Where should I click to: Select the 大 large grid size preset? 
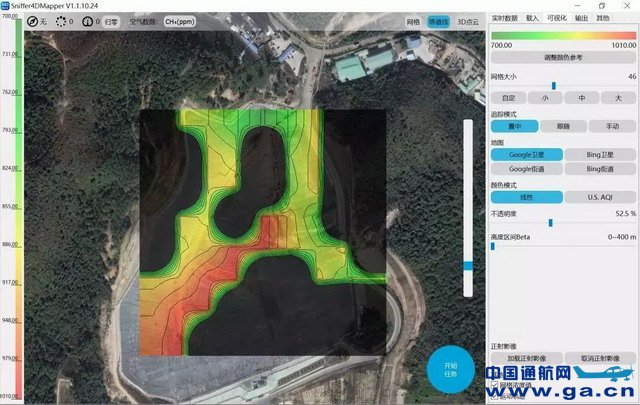tap(618, 98)
